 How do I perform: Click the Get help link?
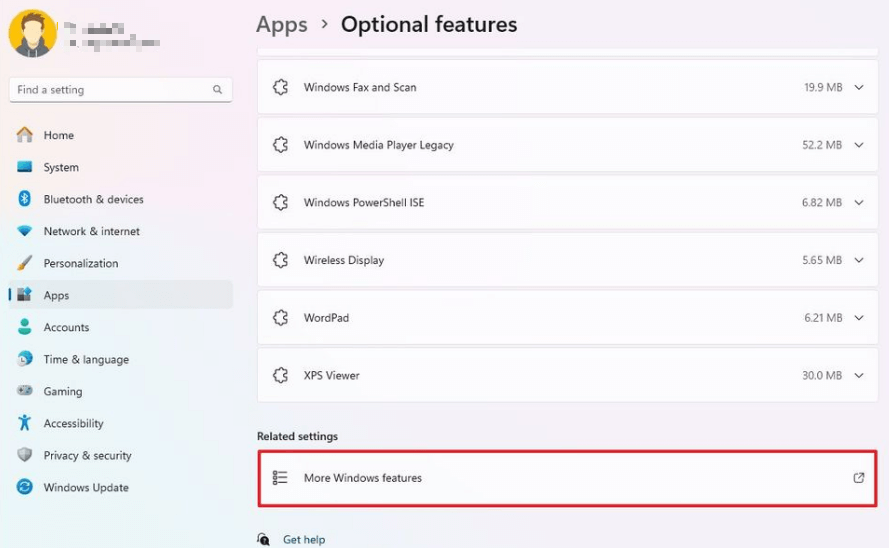tap(303, 540)
